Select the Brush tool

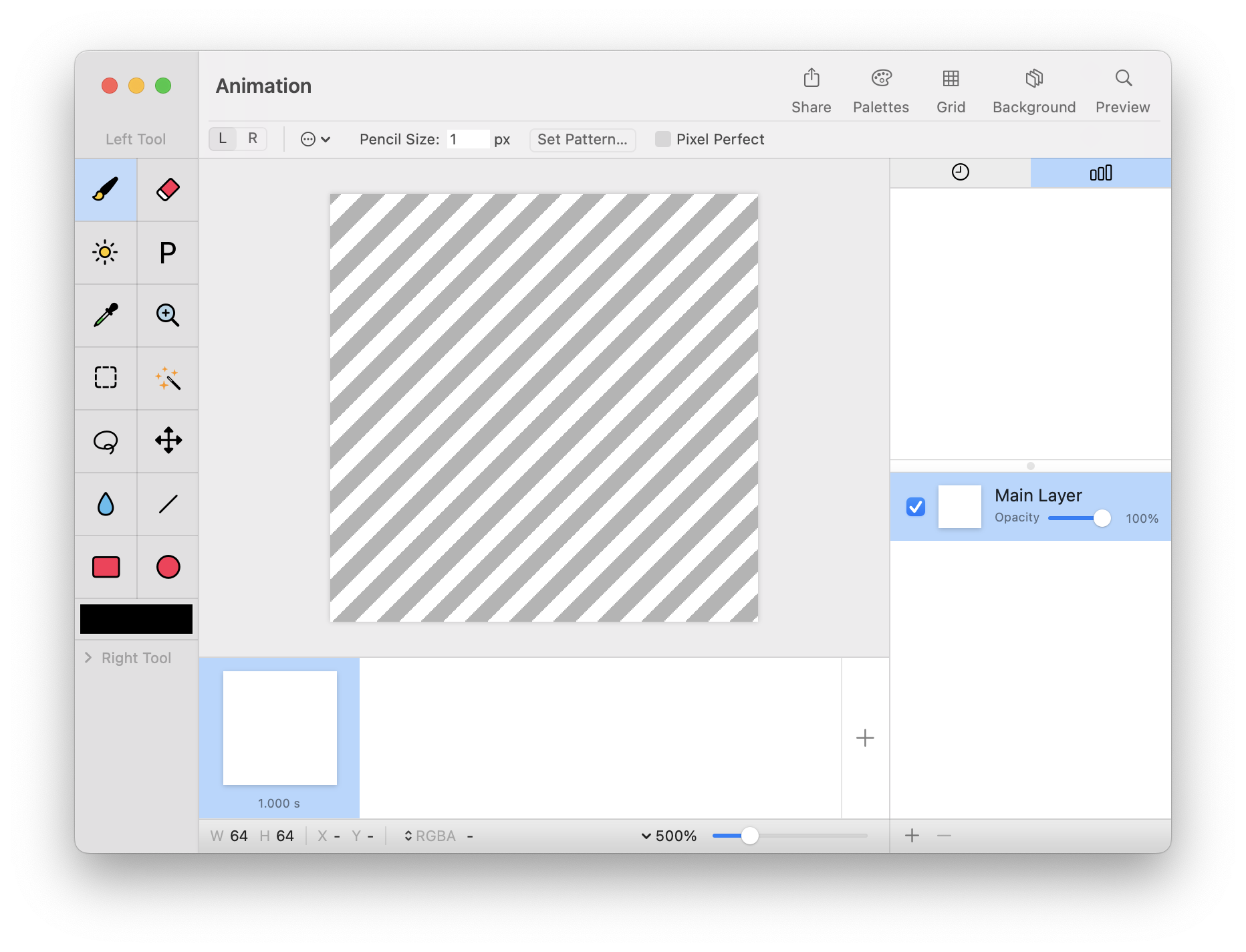coord(106,189)
